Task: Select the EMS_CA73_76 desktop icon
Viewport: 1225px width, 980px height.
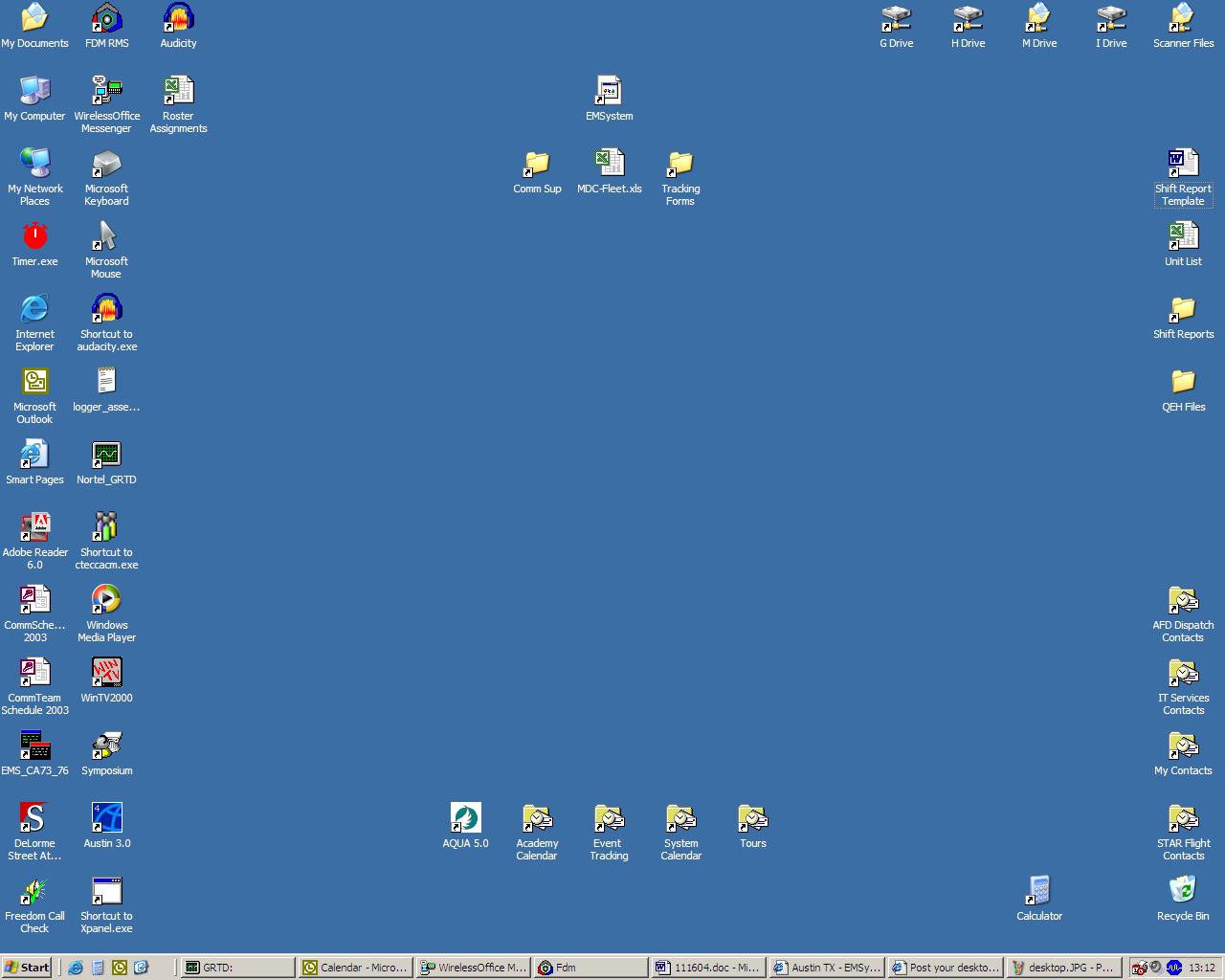Action: pyautogui.click(x=34, y=753)
